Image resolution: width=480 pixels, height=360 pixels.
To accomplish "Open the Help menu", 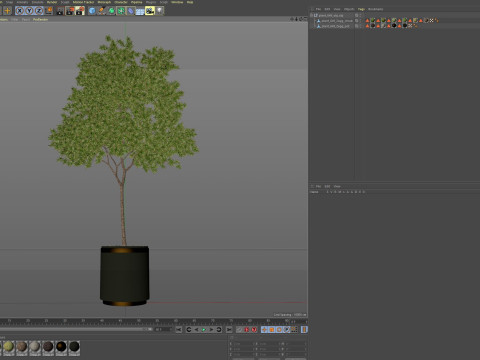I will [x=190, y=2].
